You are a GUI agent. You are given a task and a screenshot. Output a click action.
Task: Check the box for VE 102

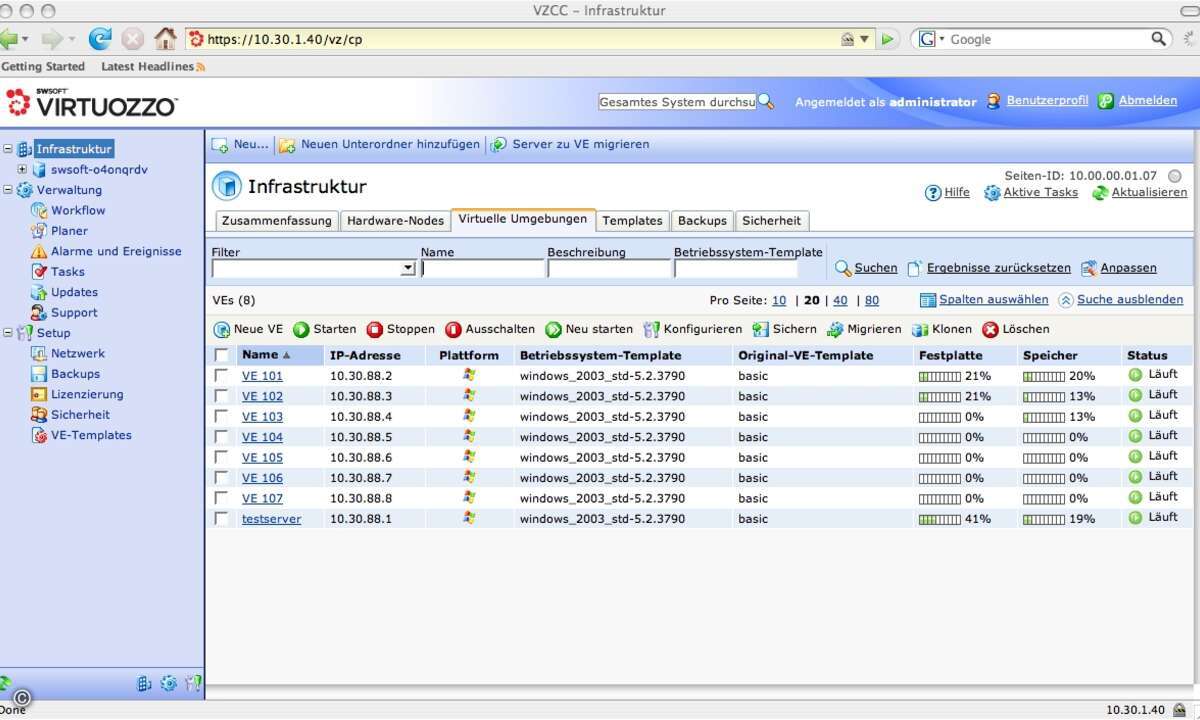pos(222,396)
